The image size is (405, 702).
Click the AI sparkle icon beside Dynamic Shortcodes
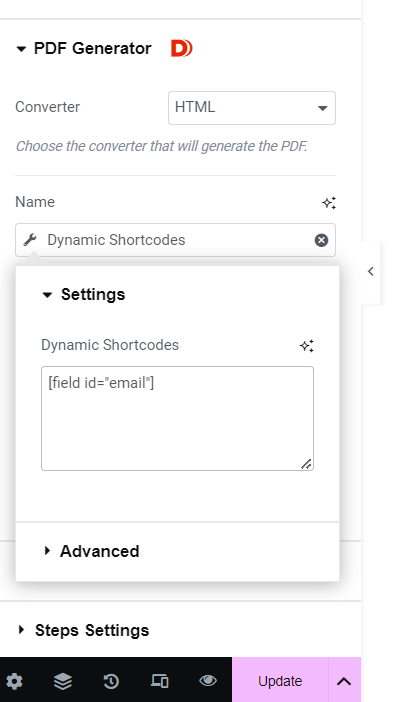point(307,346)
